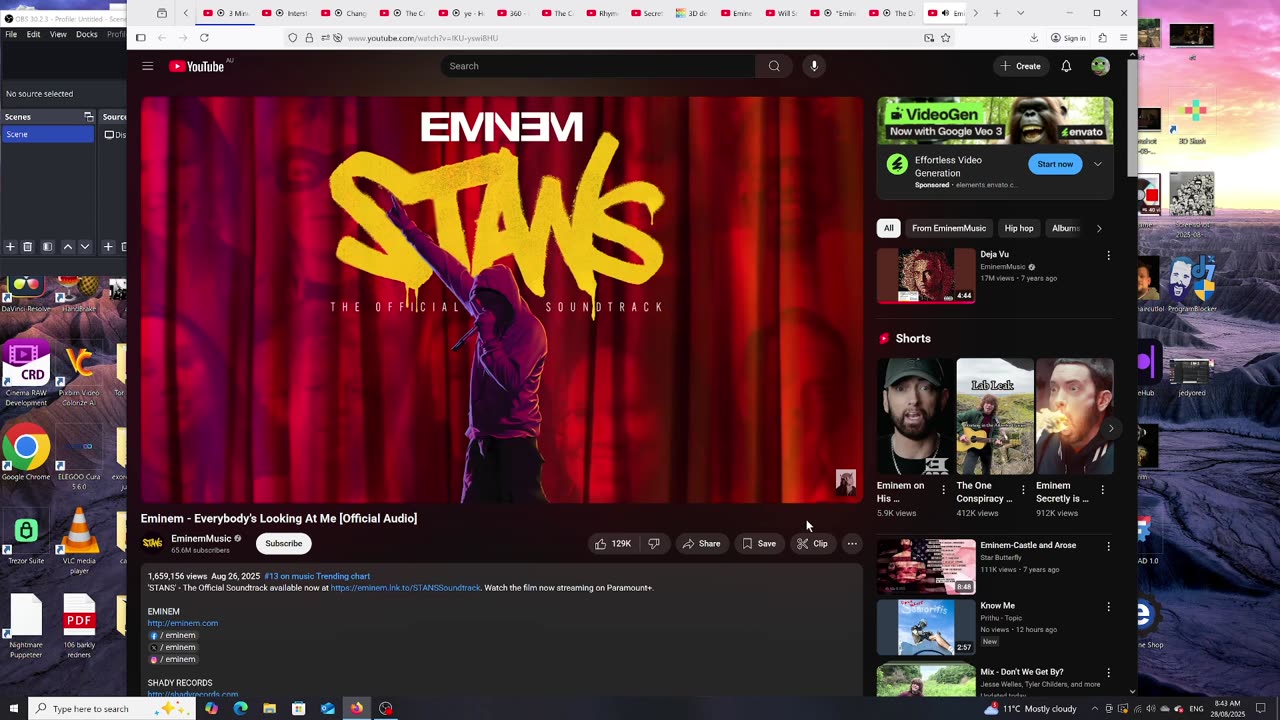This screenshot has width=1280, height=720.
Task: Select the Hip hop filter chip
Action: (x=1019, y=228)
